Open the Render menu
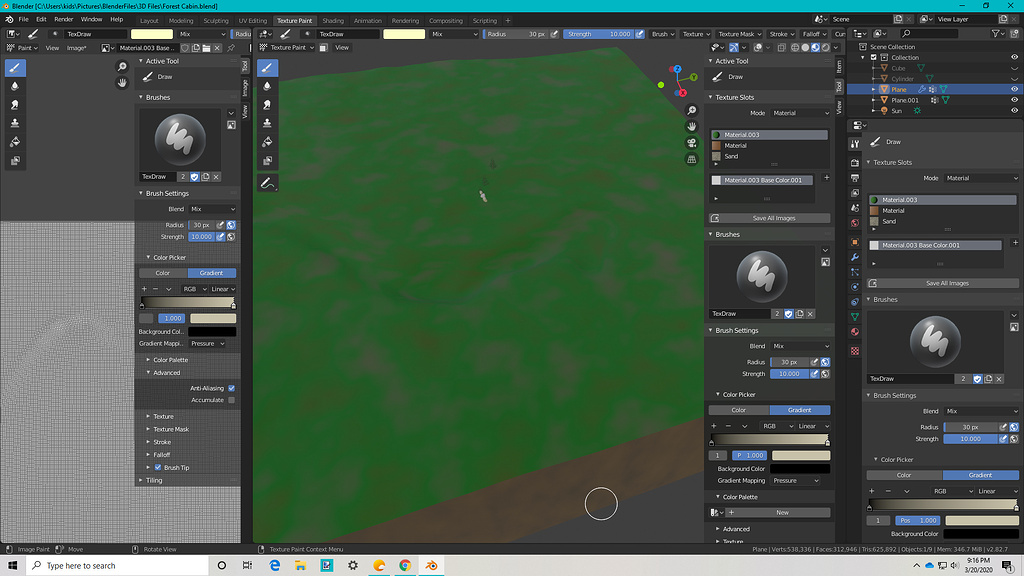Screen dimensions: 1024x576 [63, 20]
